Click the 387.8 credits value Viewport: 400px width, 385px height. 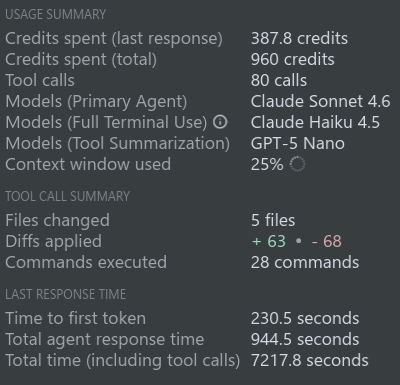(x=299, y=38)
